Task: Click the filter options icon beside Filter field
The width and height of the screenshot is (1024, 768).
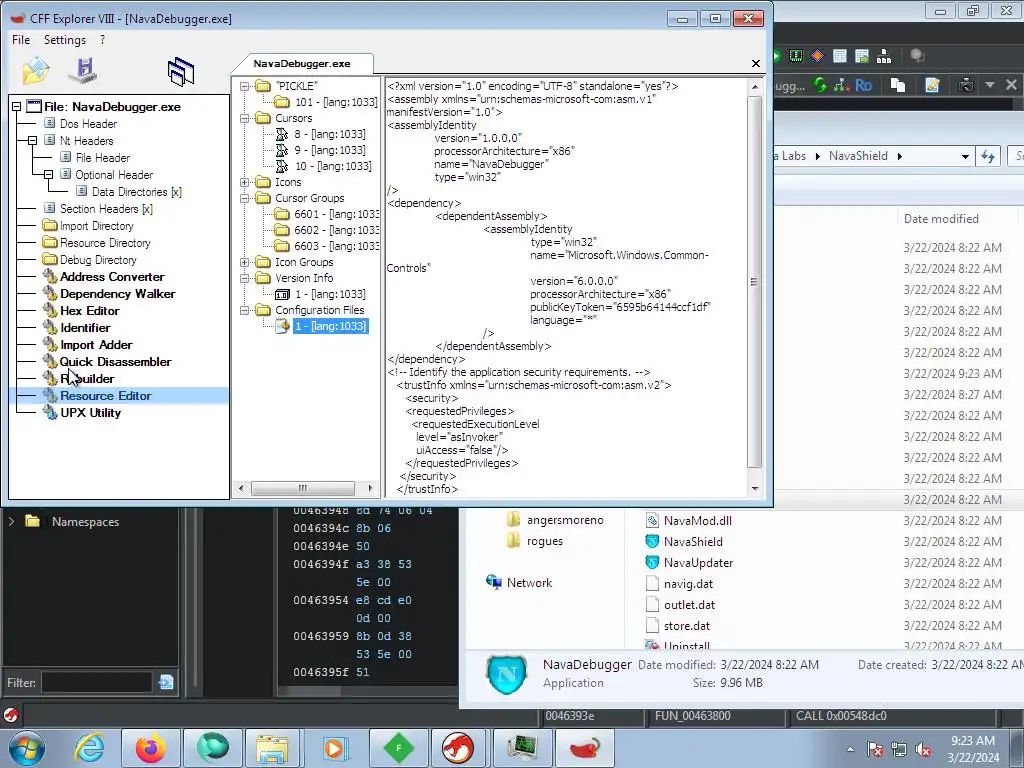Action: pos(166,682)
